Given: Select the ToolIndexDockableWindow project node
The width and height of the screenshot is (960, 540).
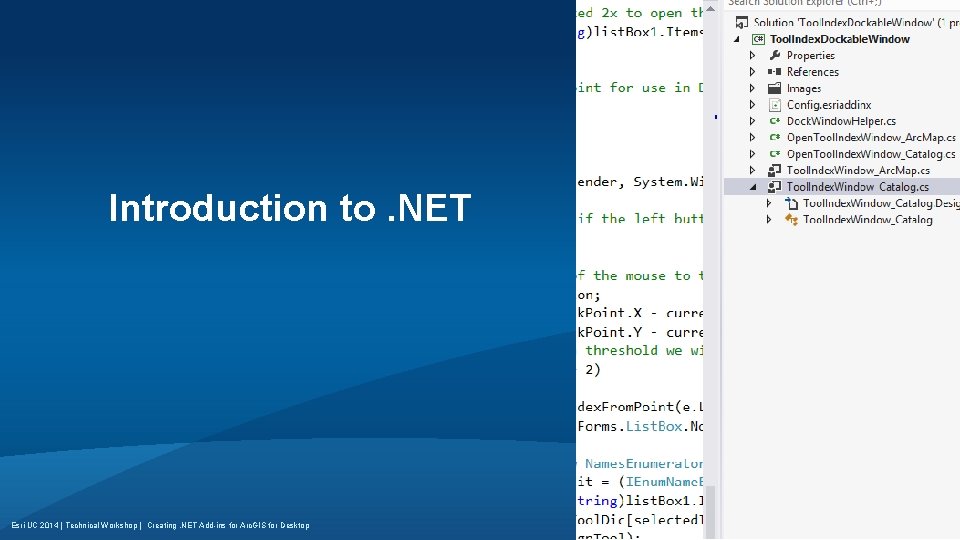Looking at the screenshot, I should [839, 39].
